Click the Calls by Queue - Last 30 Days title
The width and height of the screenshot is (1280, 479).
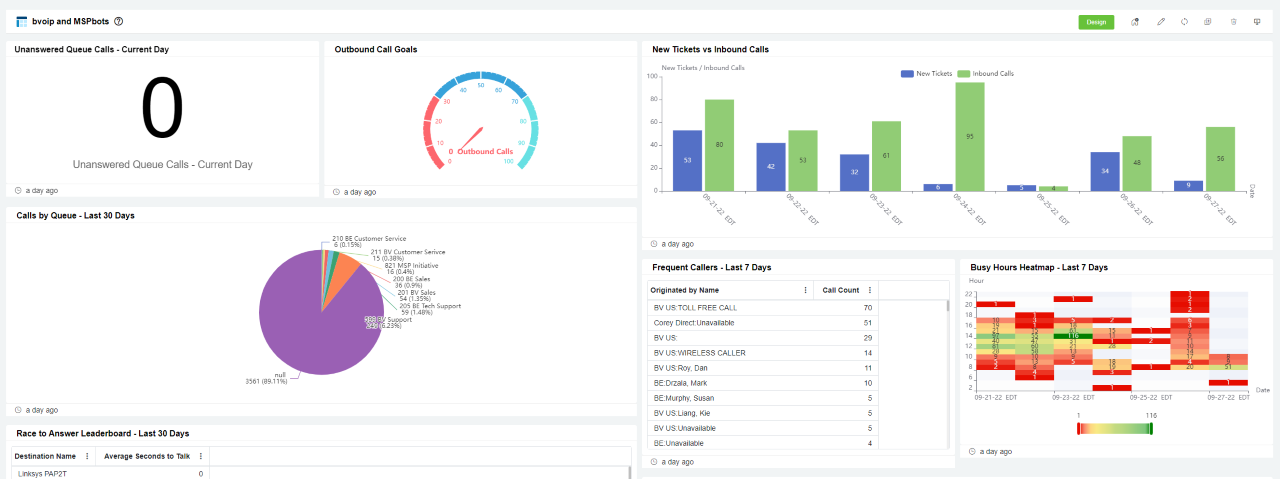pyautogui.click(x=74, y=215)
